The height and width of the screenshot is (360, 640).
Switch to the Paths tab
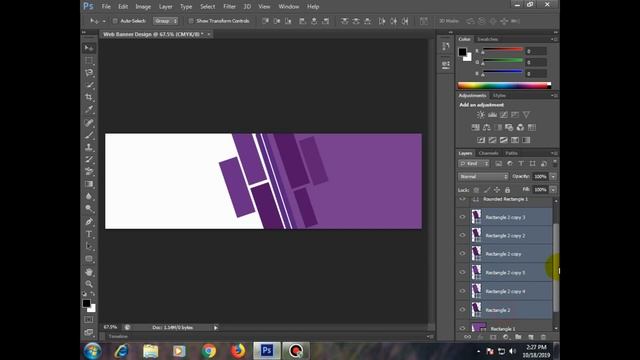(511, 153)
